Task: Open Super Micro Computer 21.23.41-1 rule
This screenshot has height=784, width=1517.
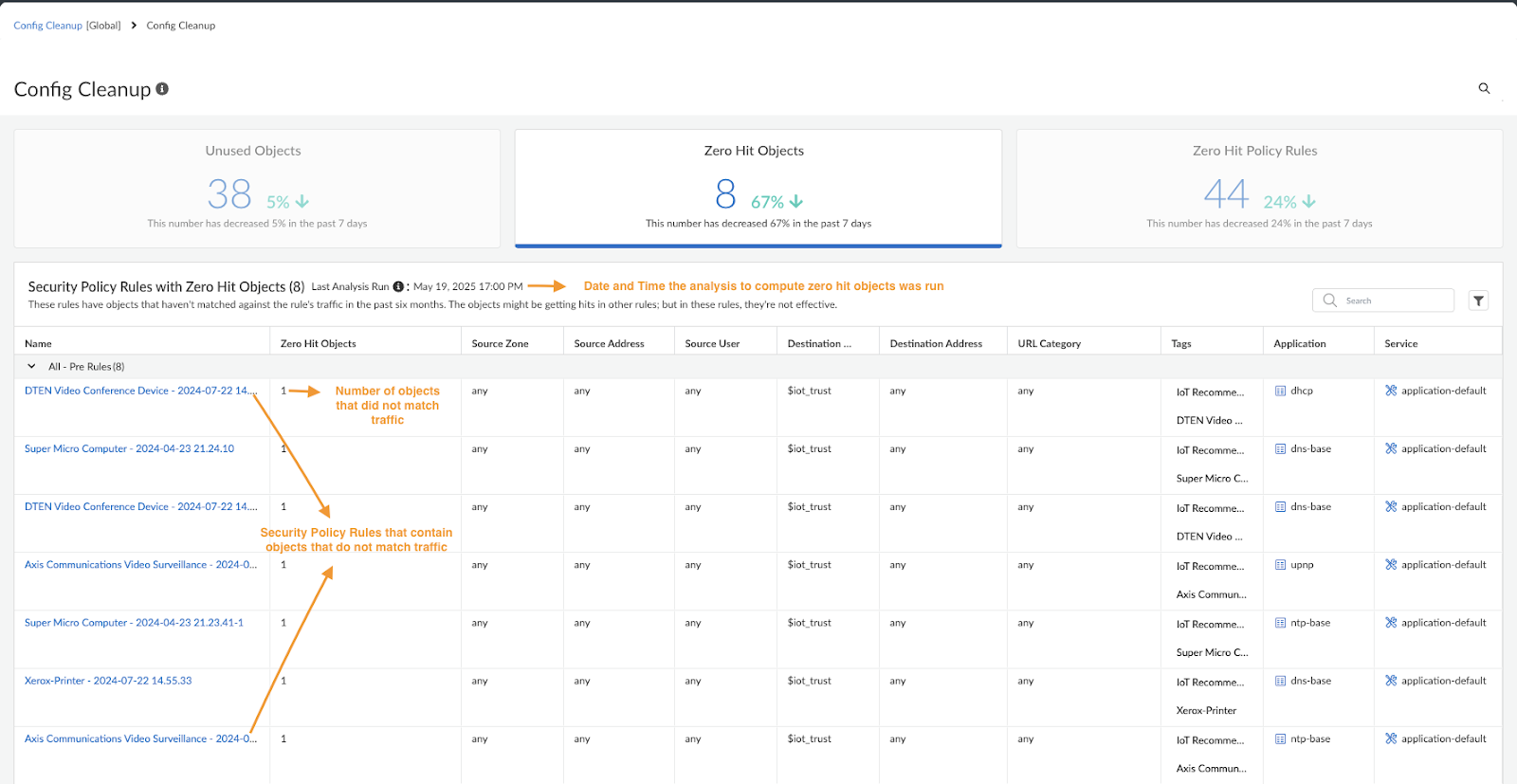Action: click(134, 623)
